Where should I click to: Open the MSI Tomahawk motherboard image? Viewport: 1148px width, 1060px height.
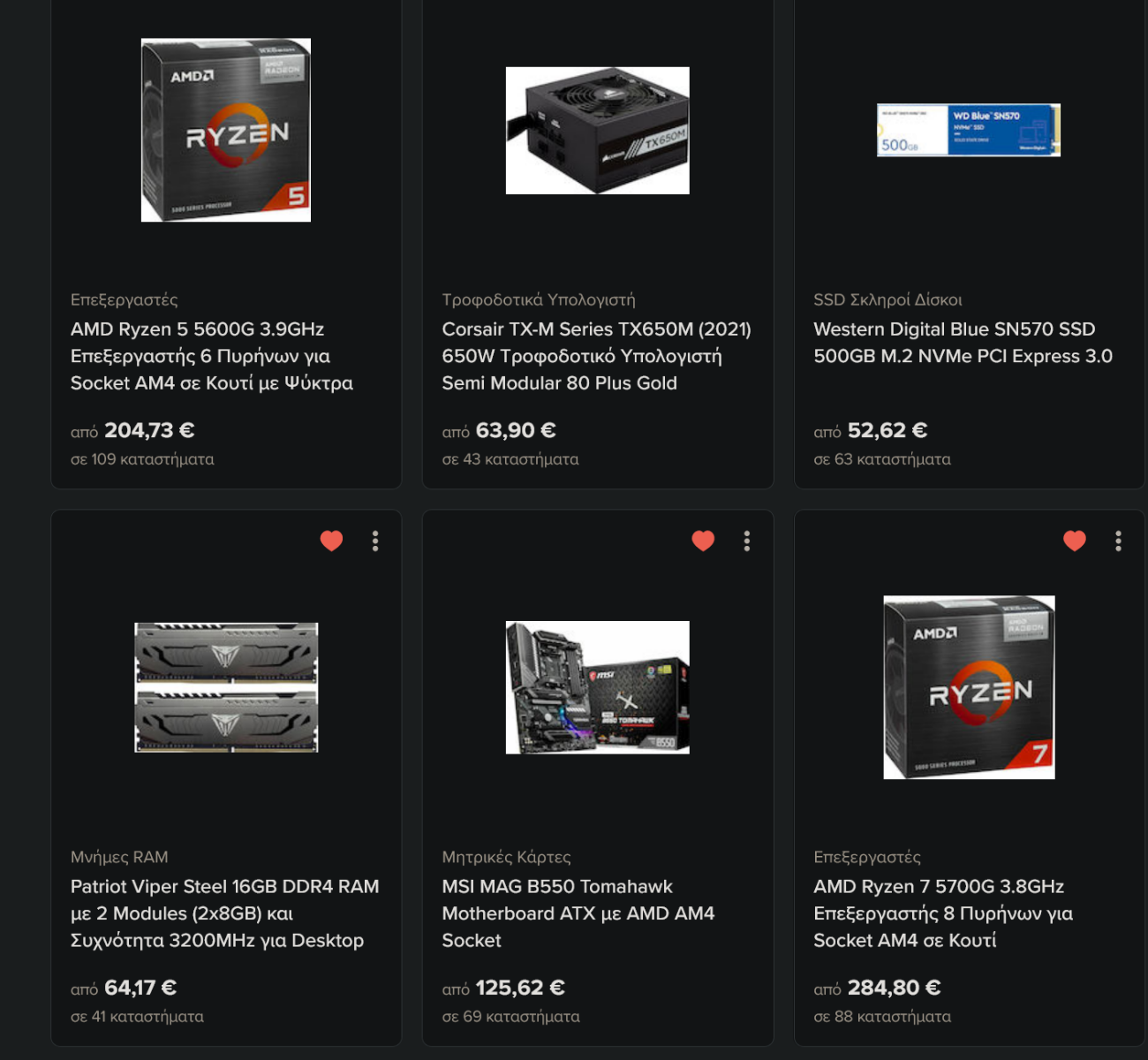[x=598, y=687]
